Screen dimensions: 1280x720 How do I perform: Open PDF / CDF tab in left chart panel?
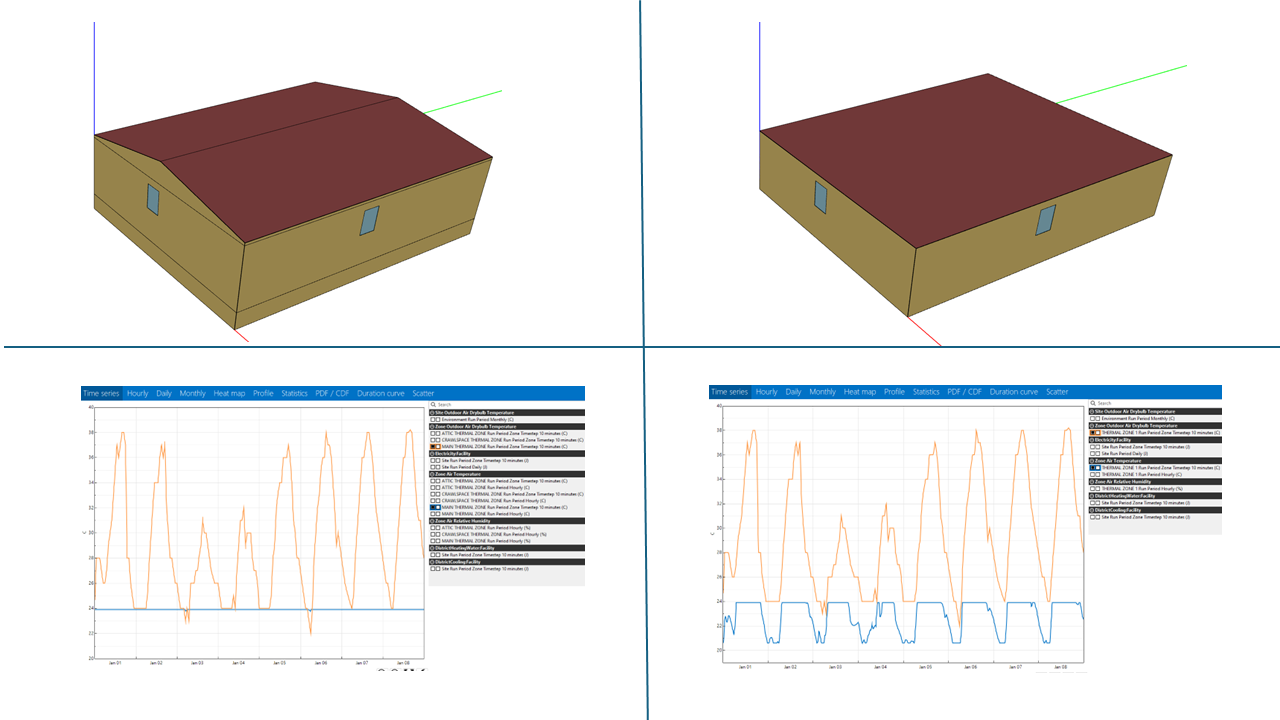point(332,393)
